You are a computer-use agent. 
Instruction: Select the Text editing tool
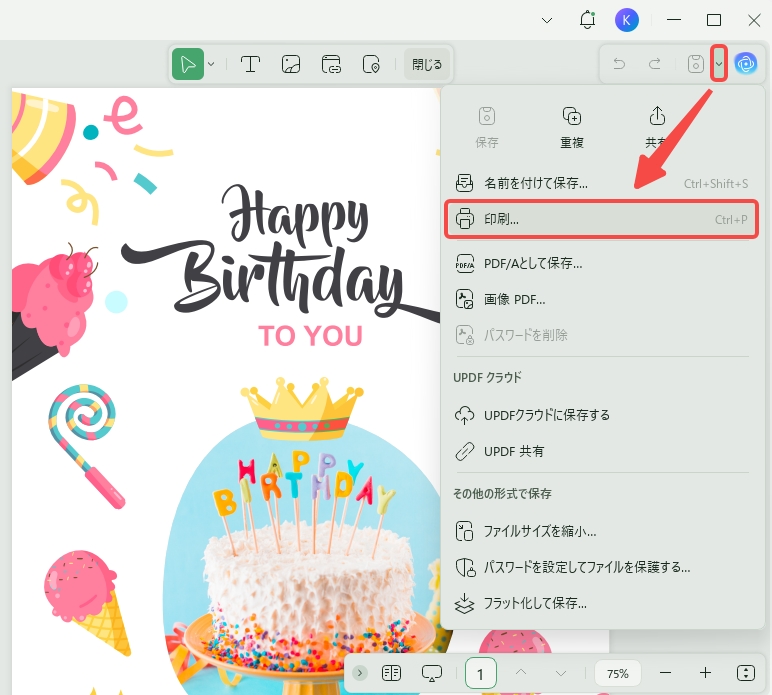coord(250,64)
